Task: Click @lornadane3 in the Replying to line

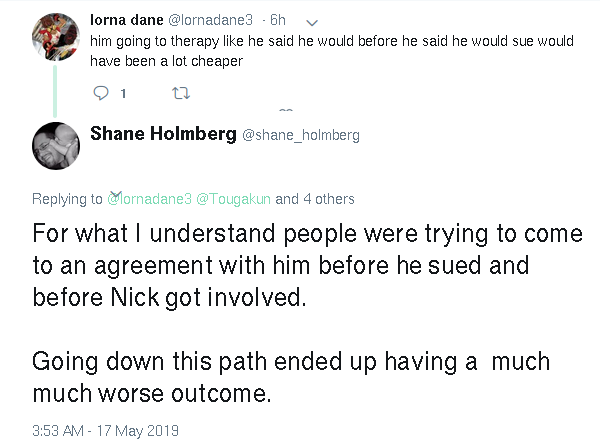Action: [149, 199]
